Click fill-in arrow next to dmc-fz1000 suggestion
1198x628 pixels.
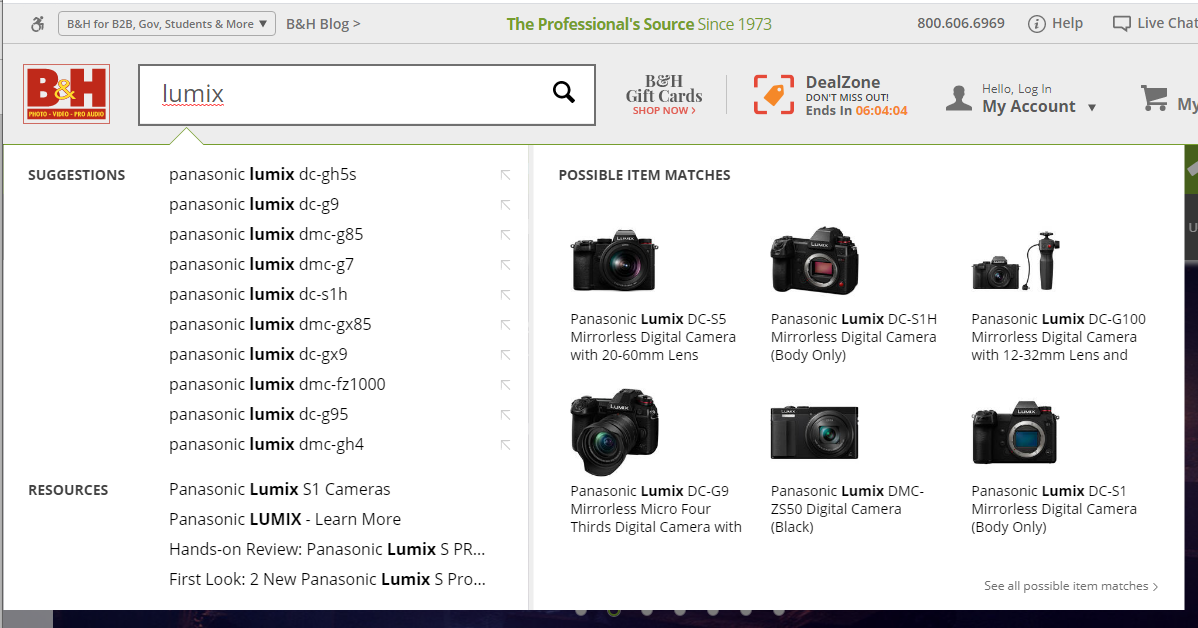(x=505, y=384)
